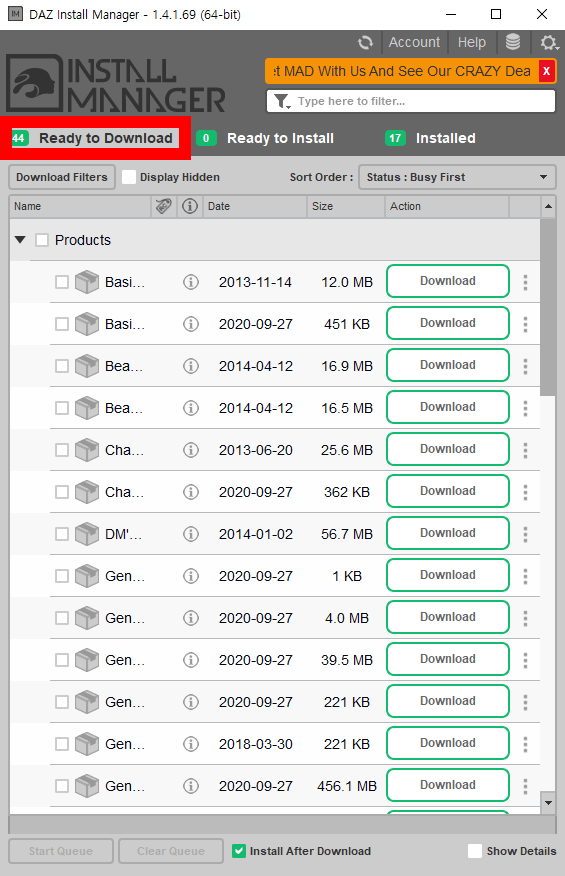Show info for the 25.6 MB Cha… product
The height and width of the screenshot is (876, 565).
click(191, 450)
